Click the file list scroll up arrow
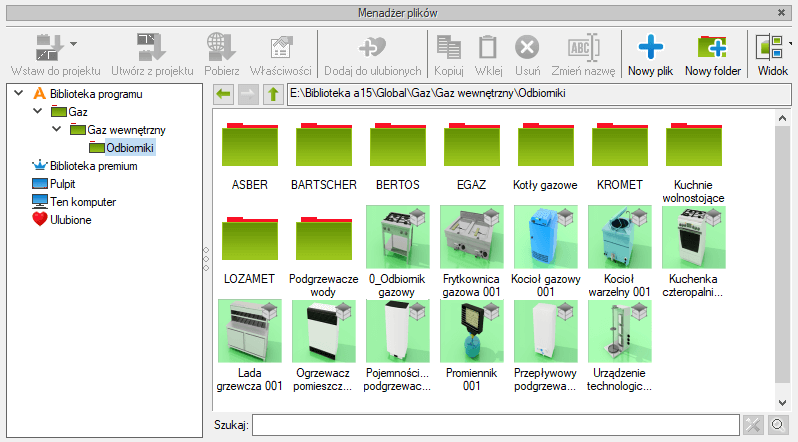Image resolution: width=798 pixels, height=442 pixels. pos(782,118)
